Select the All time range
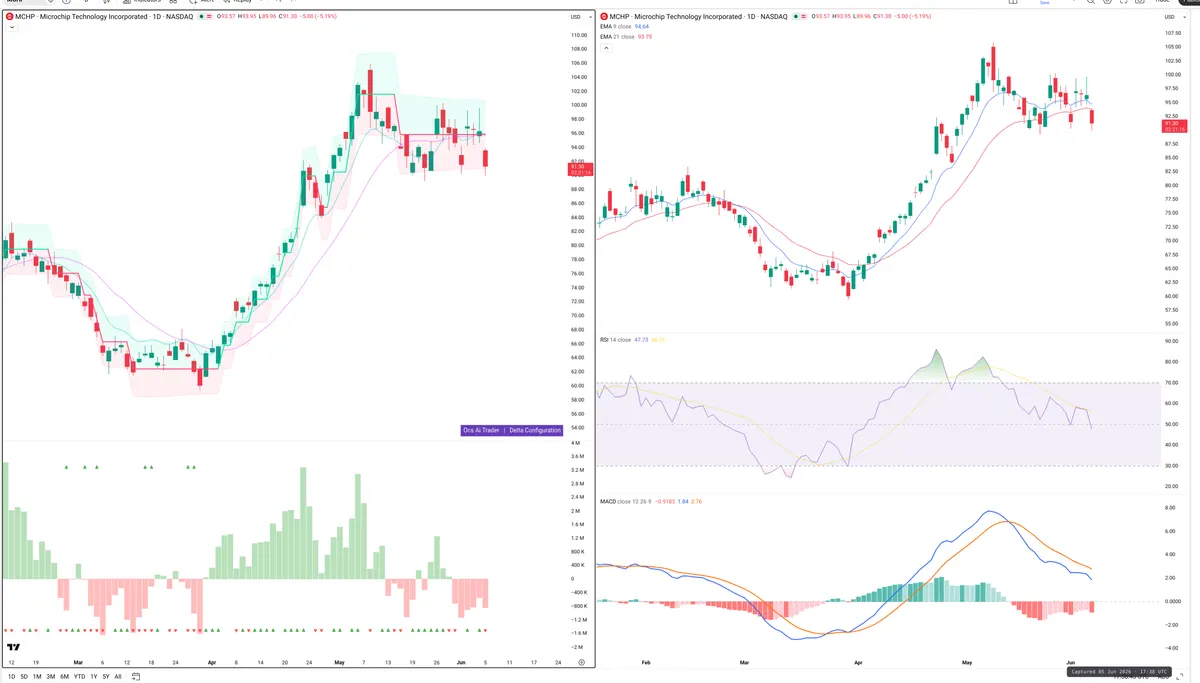The image size is (1200, 683). (x=118, y=677)
